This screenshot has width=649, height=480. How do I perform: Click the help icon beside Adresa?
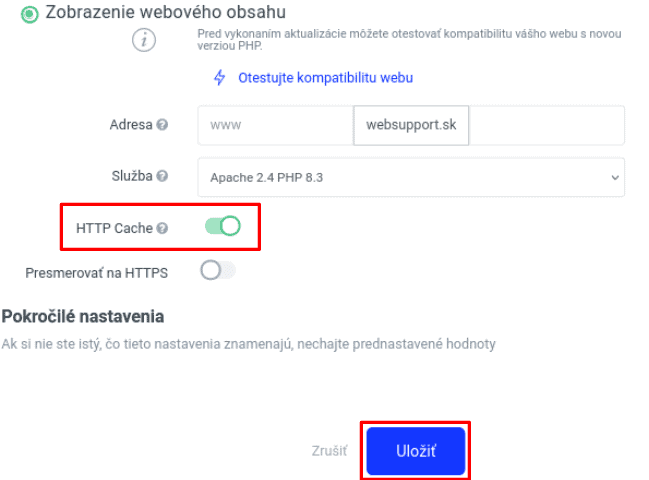pos(162,126)
